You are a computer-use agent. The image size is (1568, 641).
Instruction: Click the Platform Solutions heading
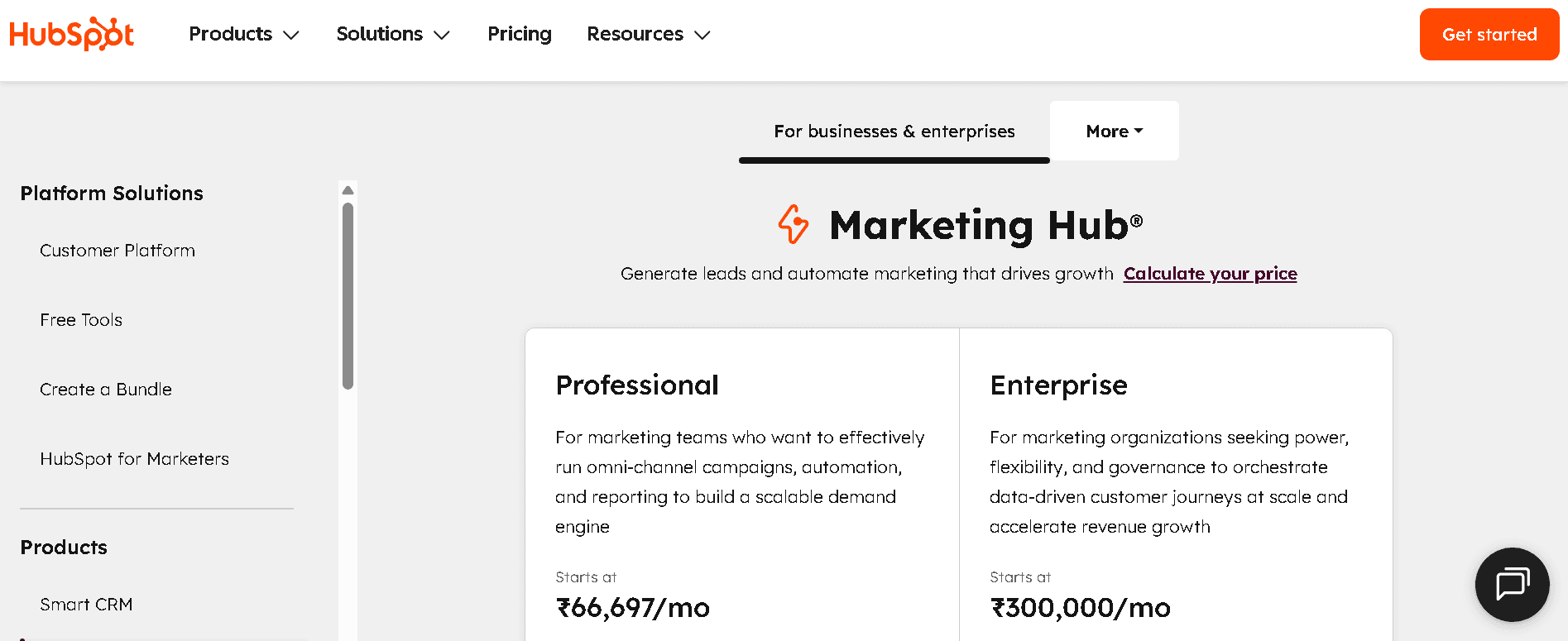[x=112, y=193]
